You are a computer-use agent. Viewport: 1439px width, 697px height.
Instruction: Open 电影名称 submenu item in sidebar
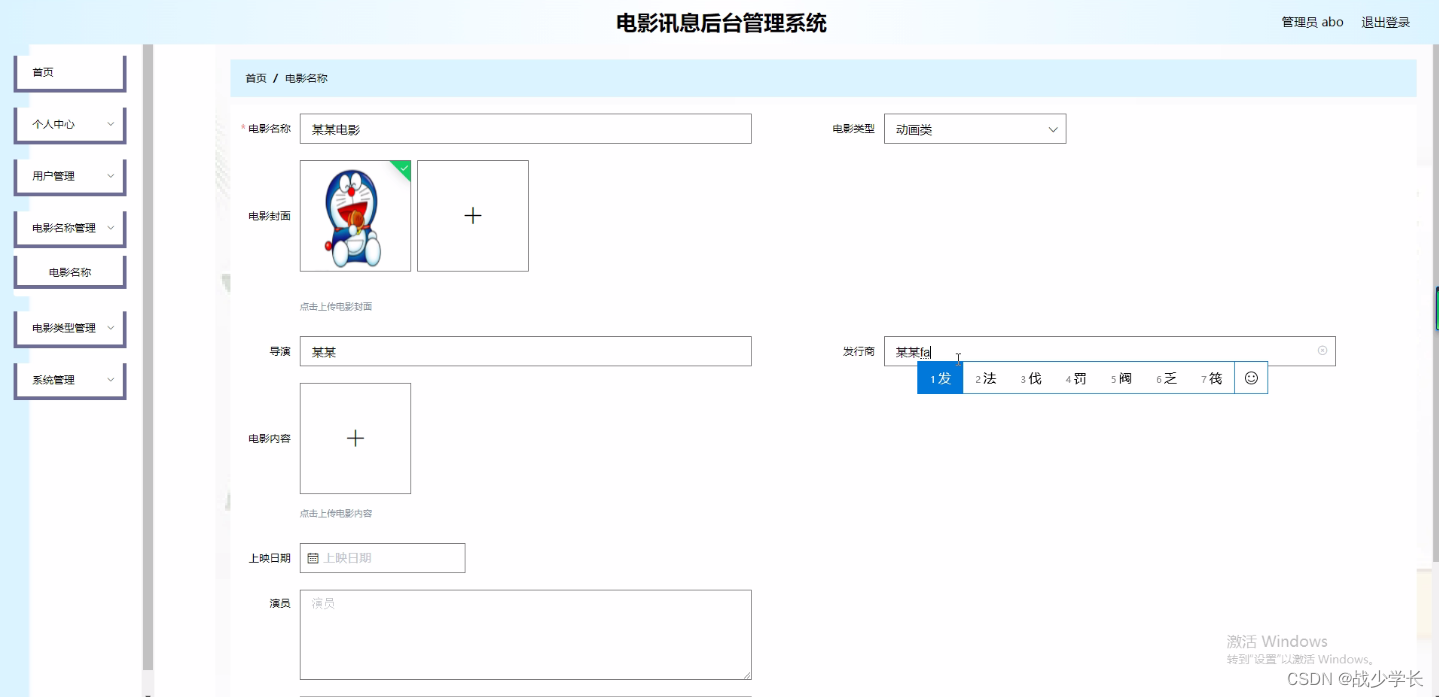pos(69,272)
